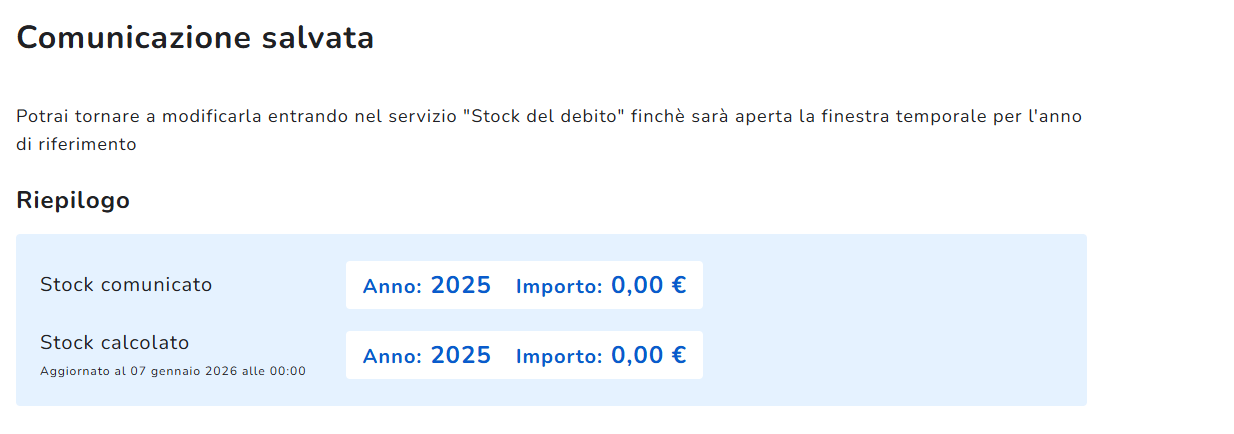Click the "Comunicazione salvata" heading
Image resolution: width=1234 pixels, height=434 pixels.
[195, 38]
